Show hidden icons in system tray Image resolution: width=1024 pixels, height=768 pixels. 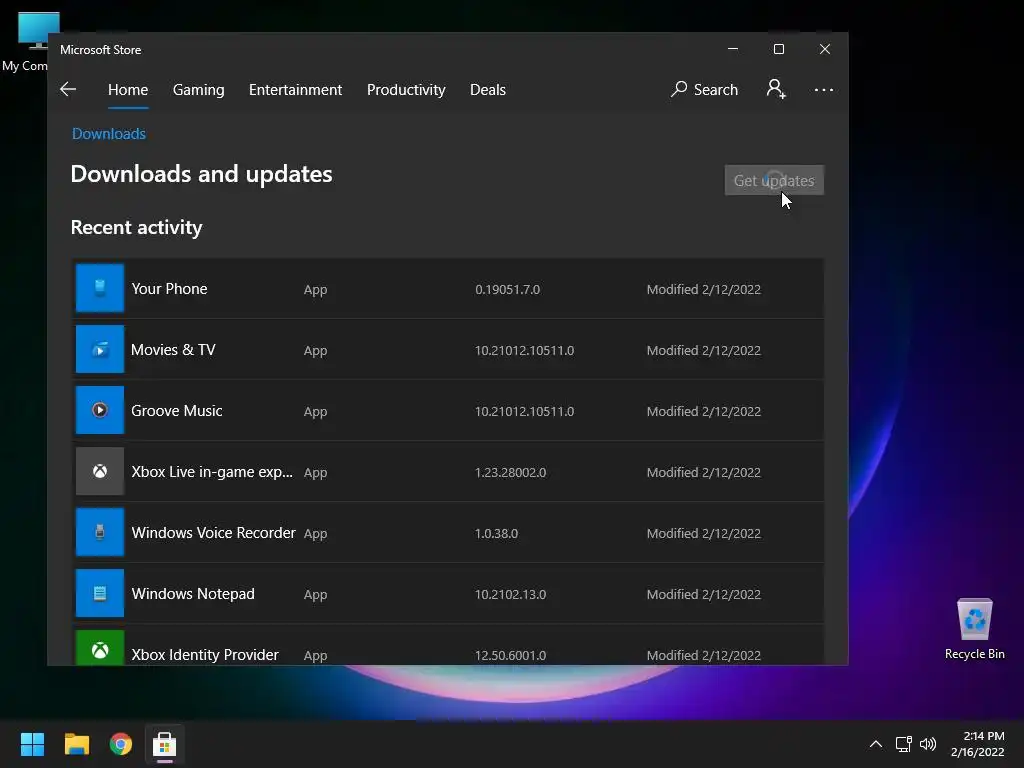(876, 744)
